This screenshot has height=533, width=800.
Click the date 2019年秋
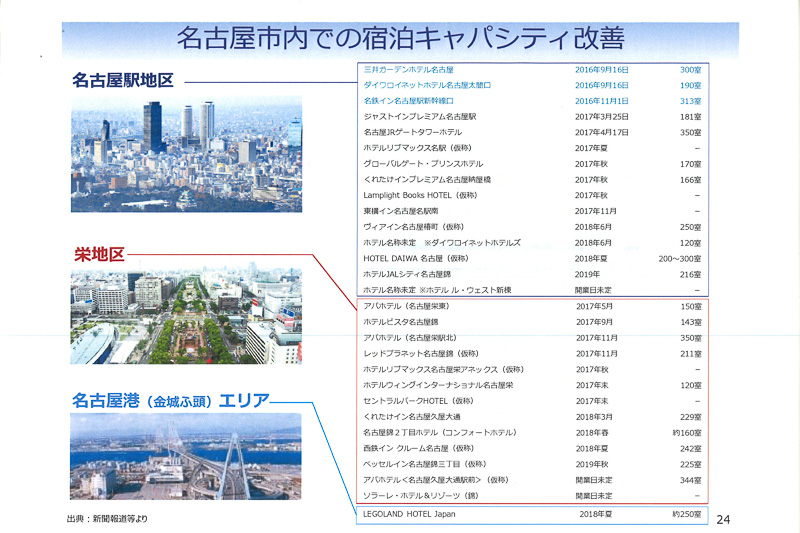coord(592,465)
